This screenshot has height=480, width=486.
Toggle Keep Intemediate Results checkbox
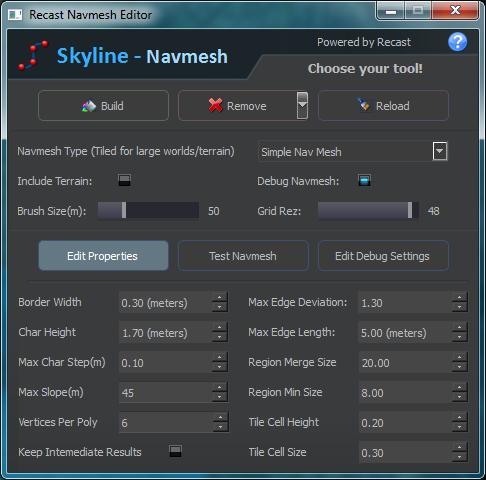point(175,451)
